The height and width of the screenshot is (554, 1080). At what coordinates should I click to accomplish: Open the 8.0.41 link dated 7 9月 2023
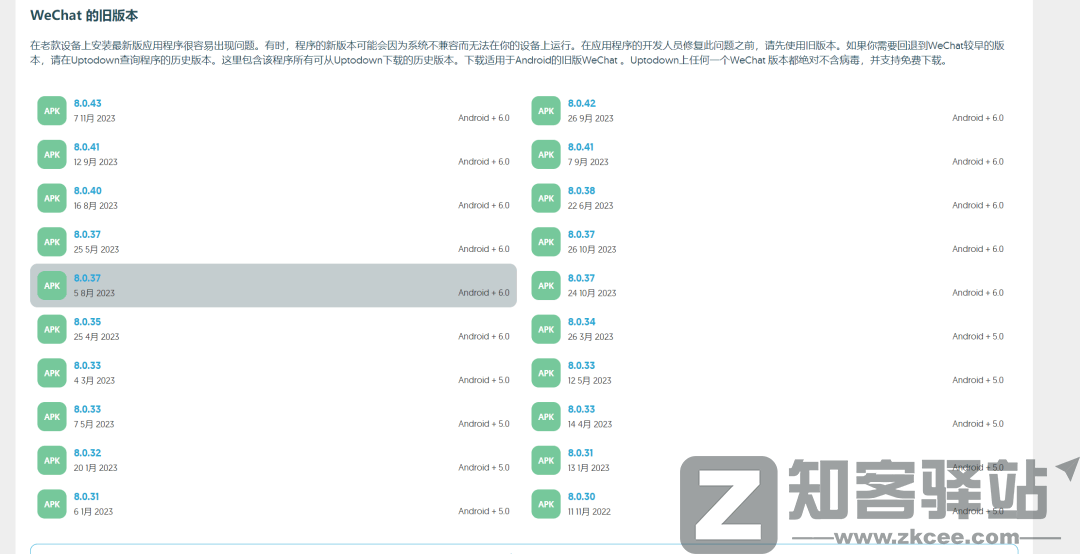click(581, 147)
